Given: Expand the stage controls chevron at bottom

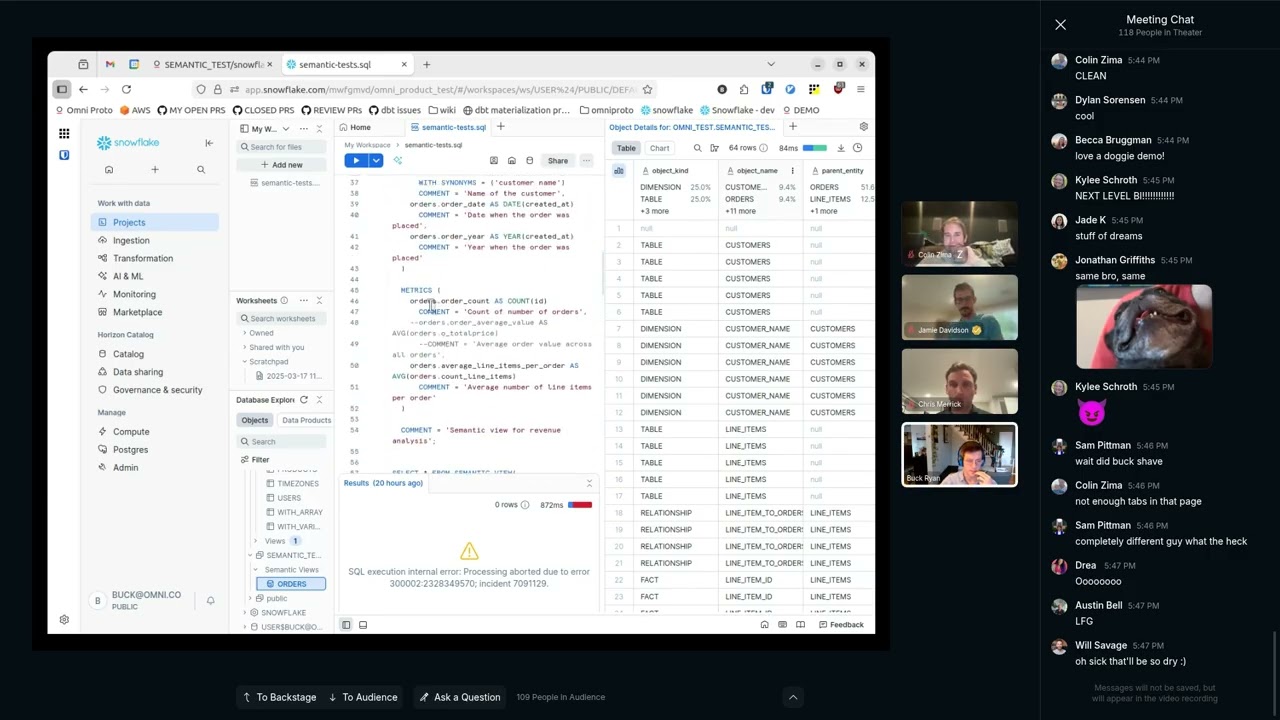Looking at the screenshot, I should [793, 697].
